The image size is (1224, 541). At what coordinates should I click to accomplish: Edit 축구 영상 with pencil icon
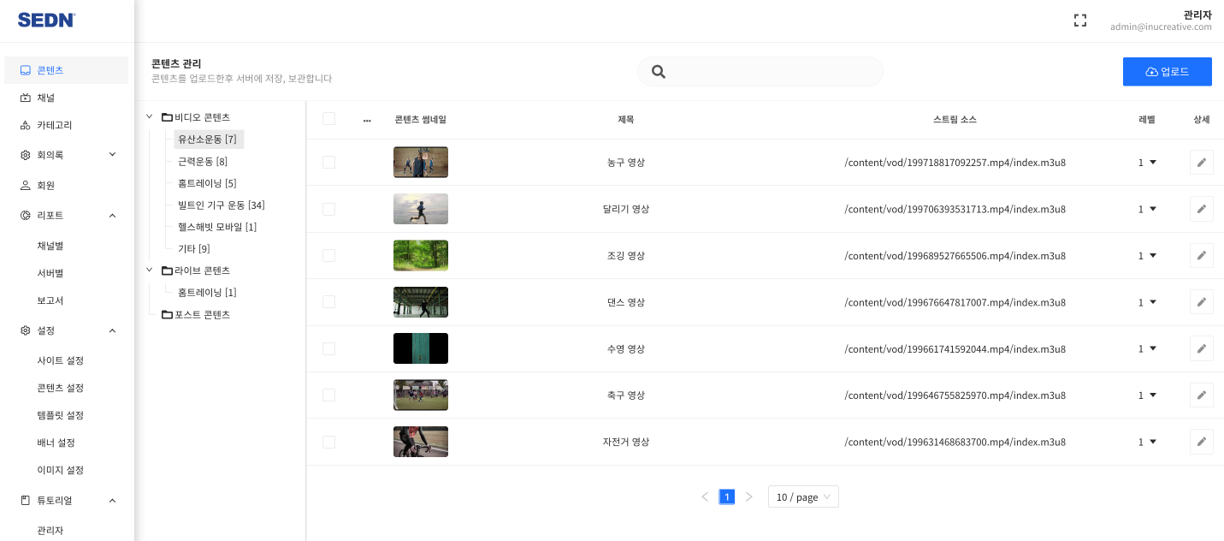pyautogui.click(x=1201, y=395)
